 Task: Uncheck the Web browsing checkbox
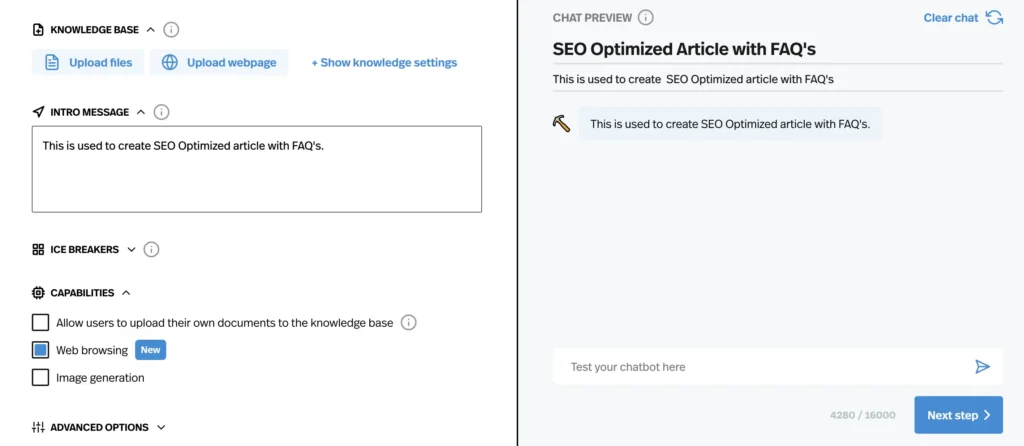click(x=40, y=350)
